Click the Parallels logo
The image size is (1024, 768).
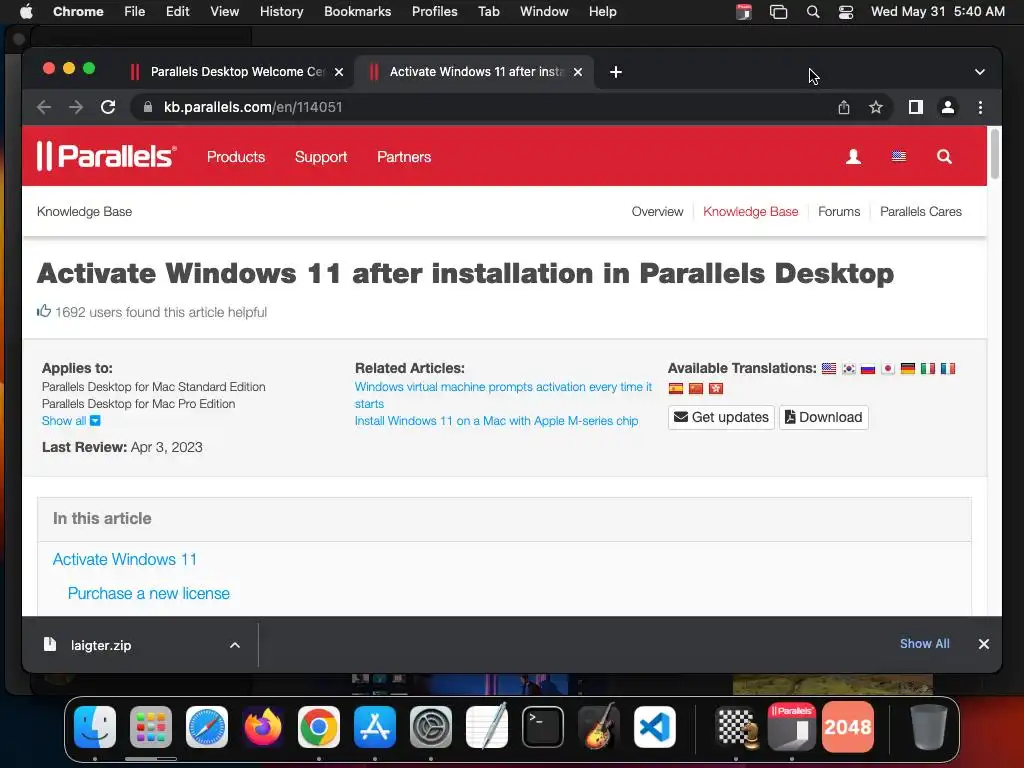(106, 156)
